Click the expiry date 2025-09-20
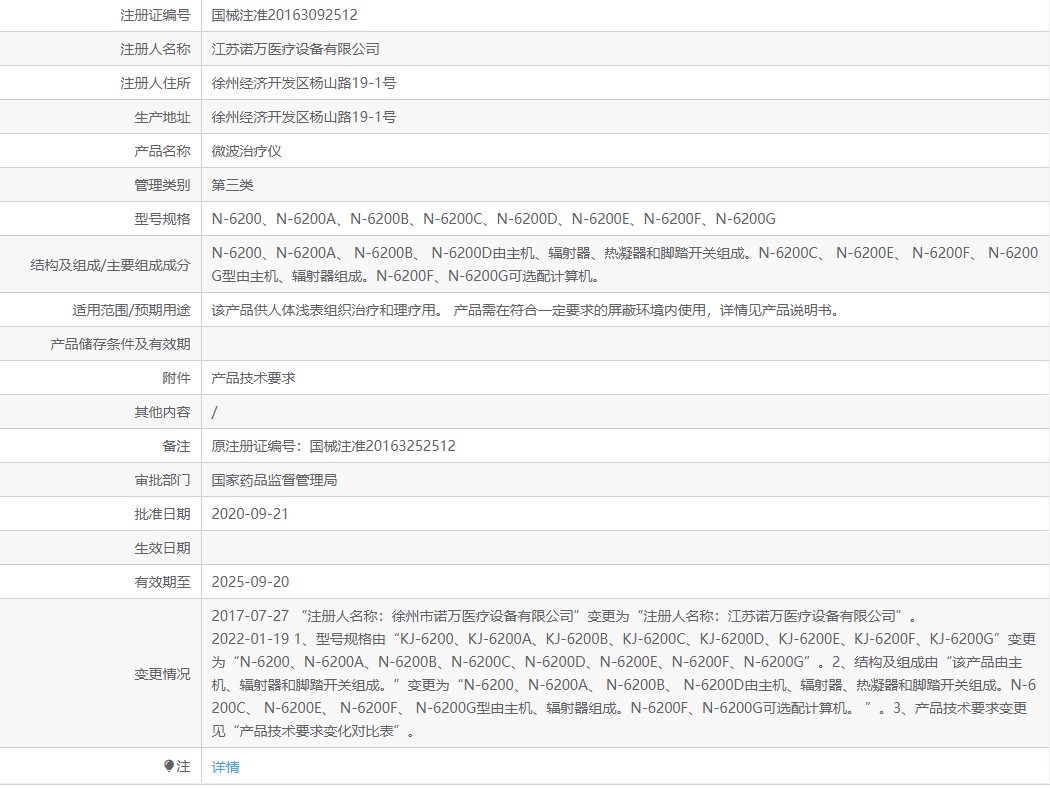The height and width of the screenshot is (788, 1050). point(250,582)
